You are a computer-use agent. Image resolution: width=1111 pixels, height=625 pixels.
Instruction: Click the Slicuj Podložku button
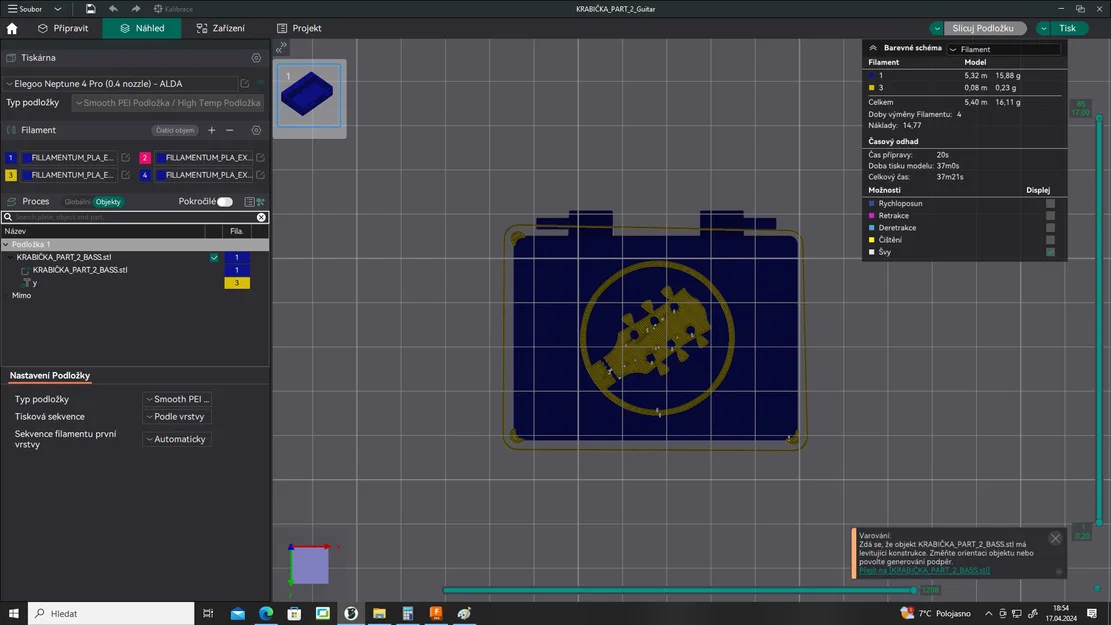[x=985, y=28]
